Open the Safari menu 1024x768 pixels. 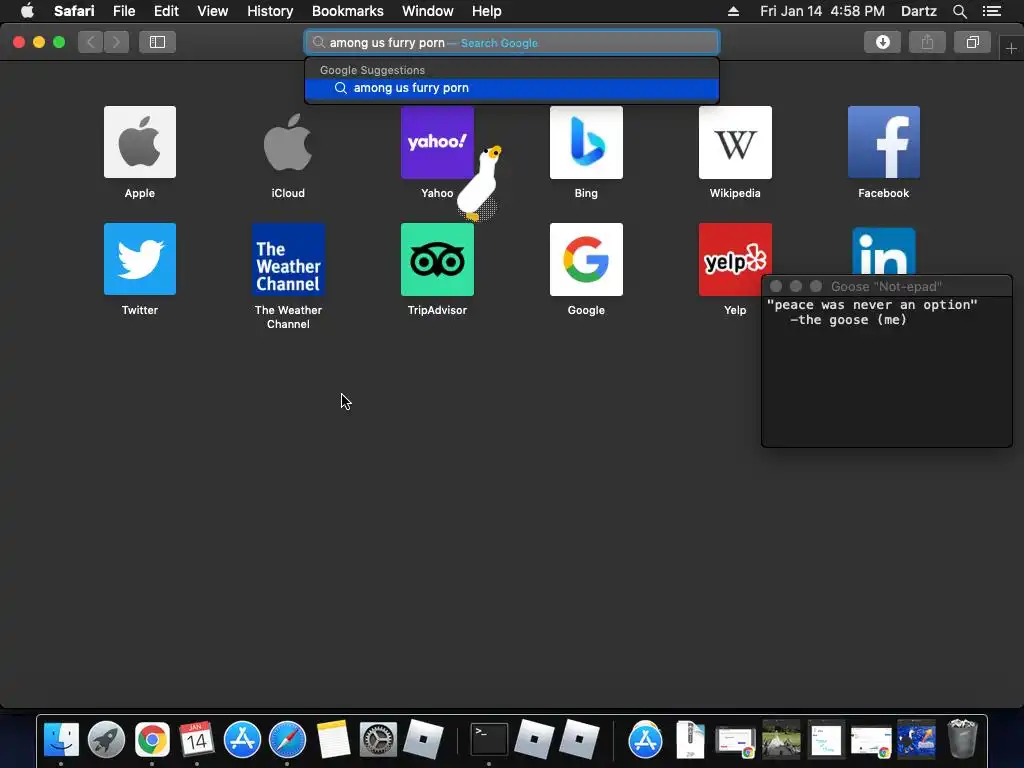point(74,11)
